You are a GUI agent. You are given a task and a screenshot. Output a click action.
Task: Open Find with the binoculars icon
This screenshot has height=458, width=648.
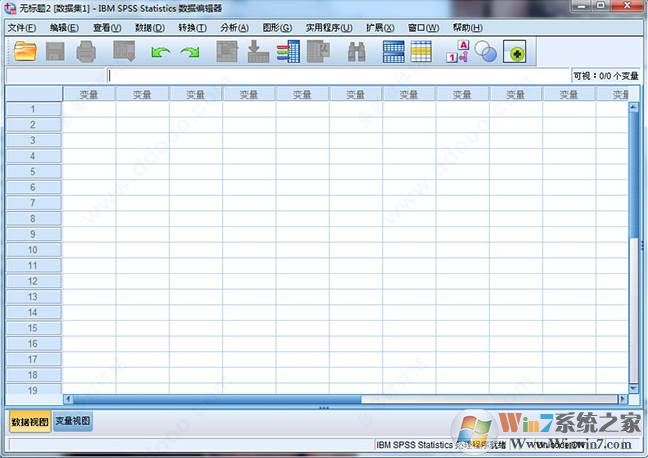click(x=356, y=51)
